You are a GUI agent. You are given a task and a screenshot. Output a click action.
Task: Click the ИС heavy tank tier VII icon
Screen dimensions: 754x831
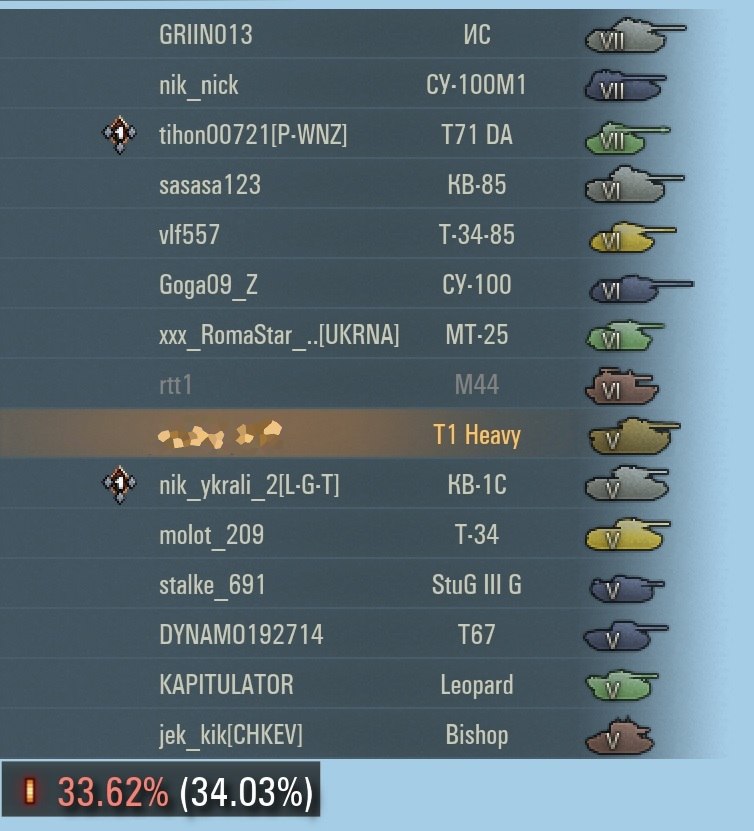click(635, 36)
